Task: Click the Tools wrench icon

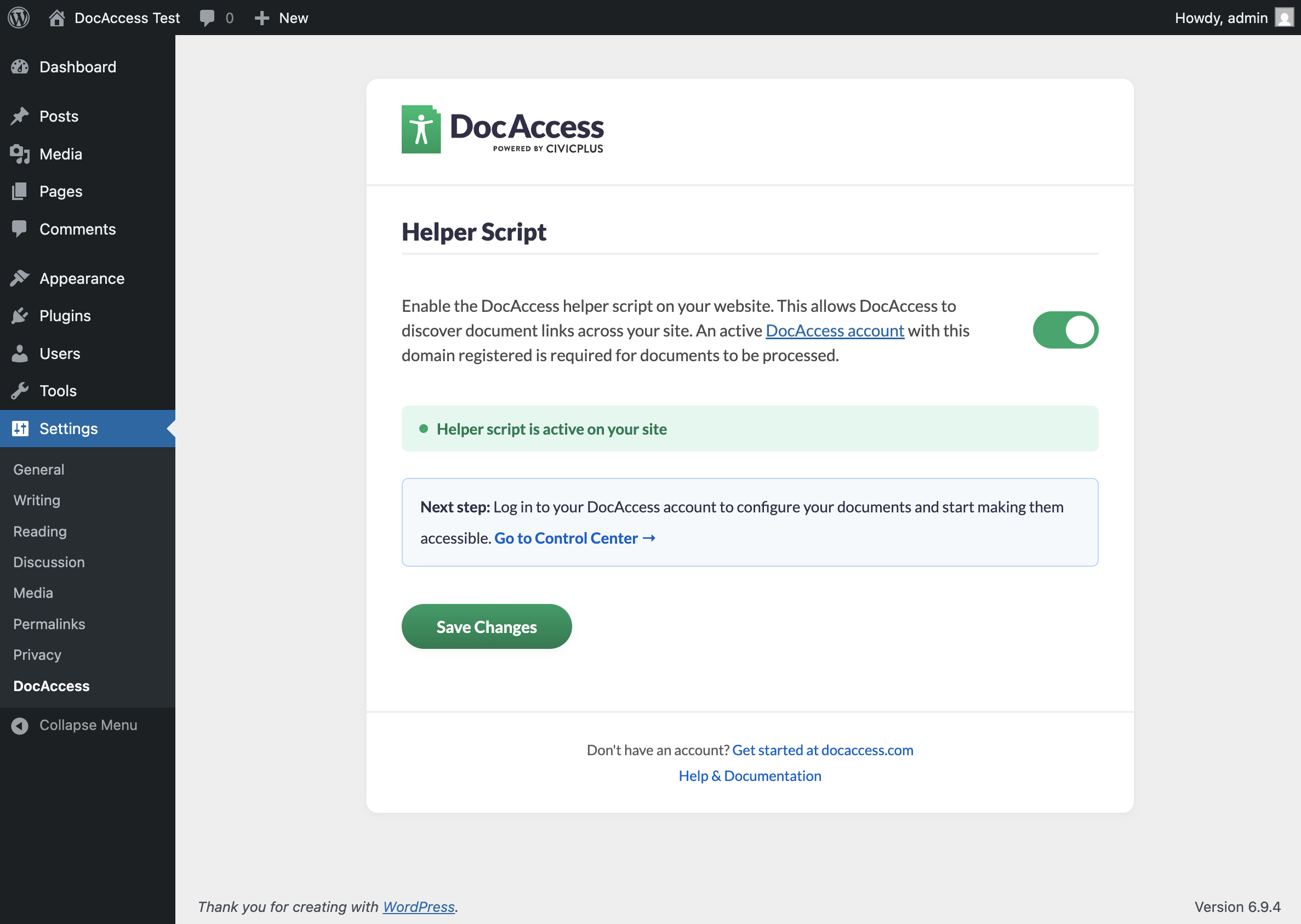Action: [x=19, y=391]
